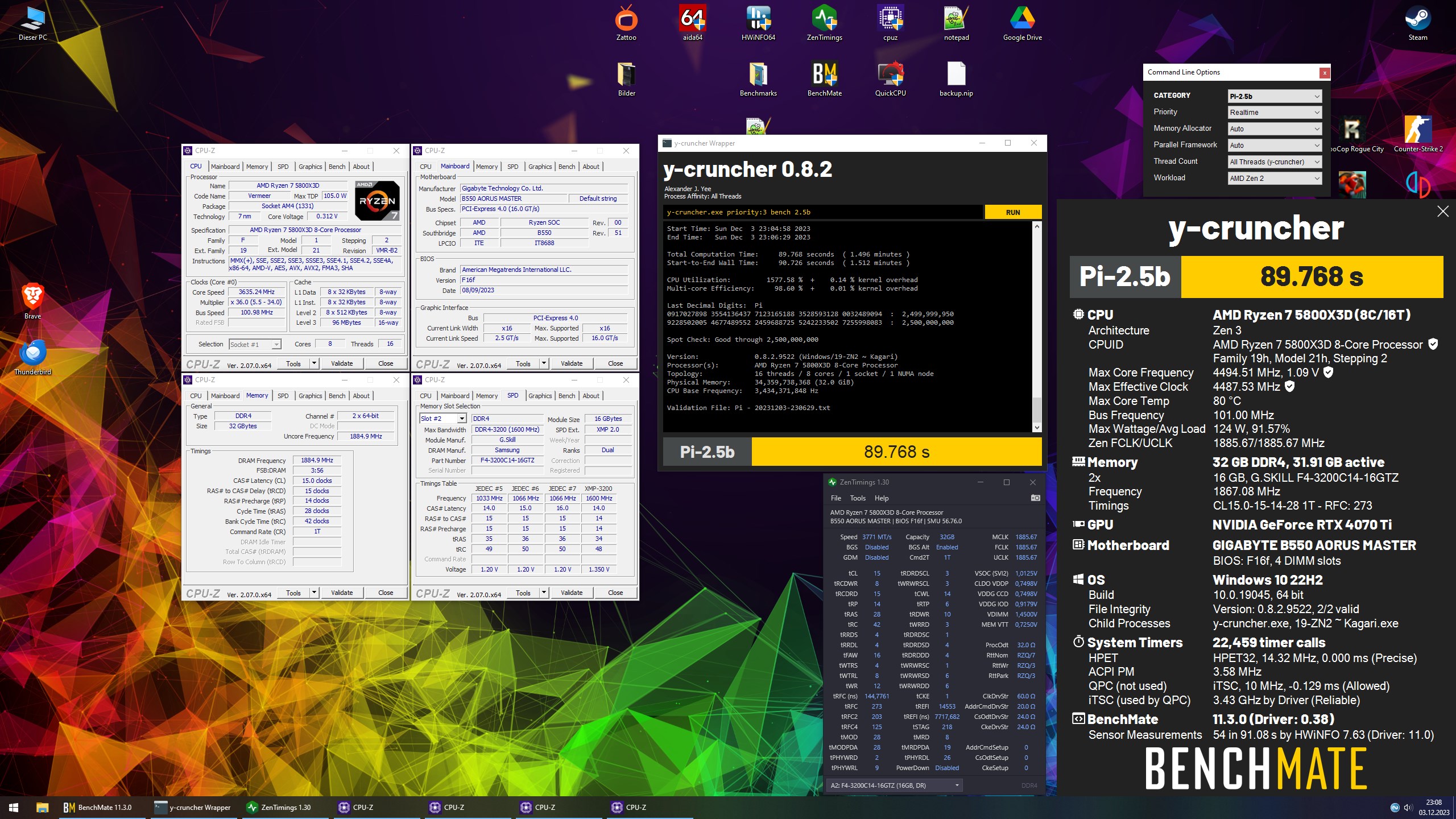The image size is (1456, 819).
Task: Open the Slot #2 memory slot dropdown
Action: click(443, 419)
